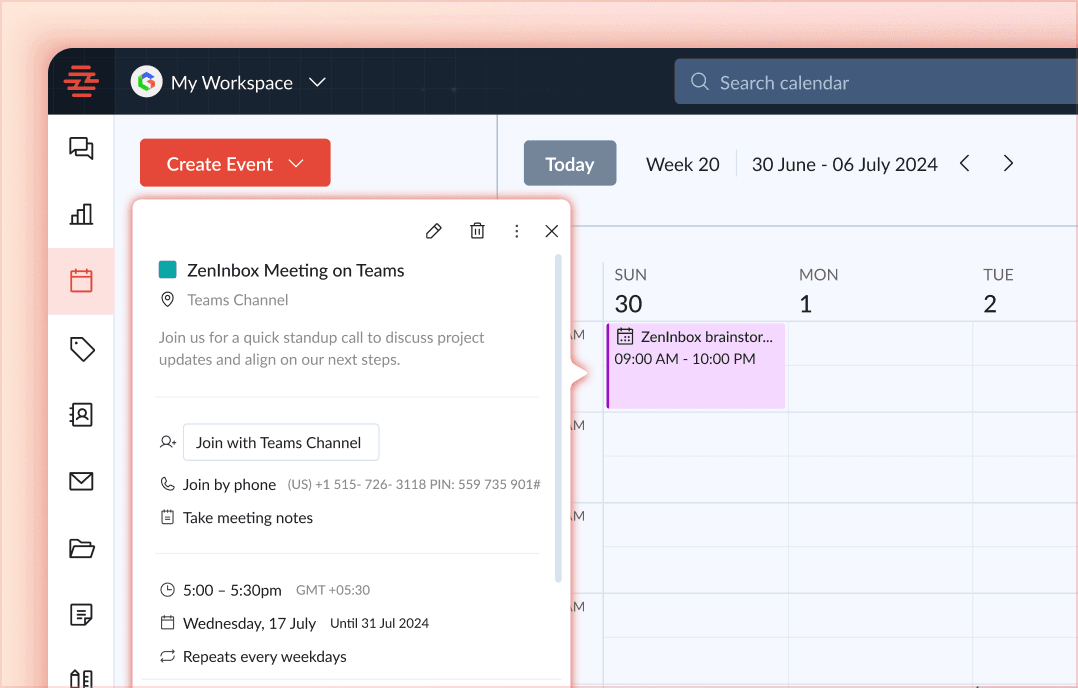Go to the next week arrow

[1008, 164]
